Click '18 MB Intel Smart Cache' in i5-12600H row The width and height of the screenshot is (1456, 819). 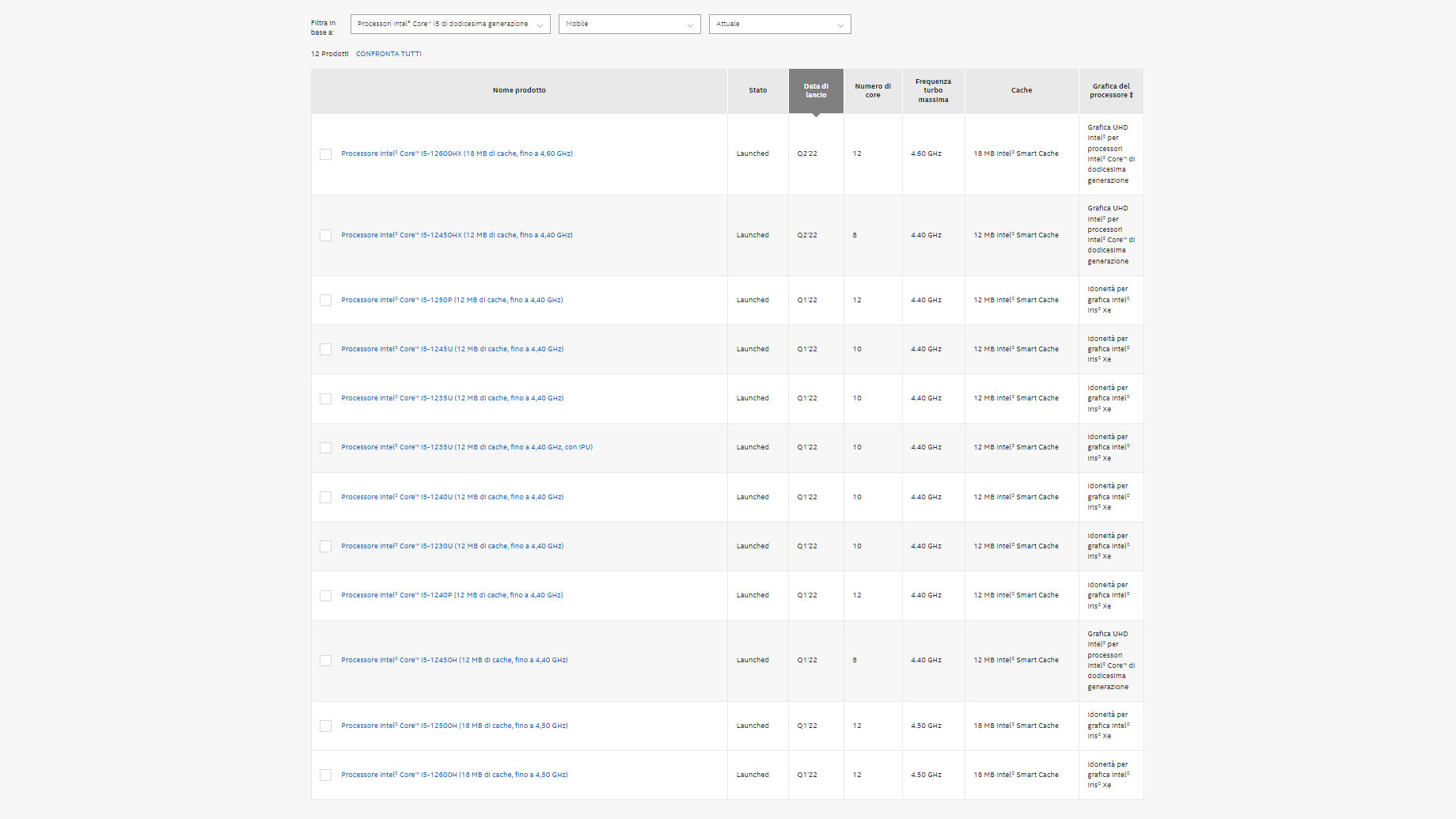[x=1016, y=775]
